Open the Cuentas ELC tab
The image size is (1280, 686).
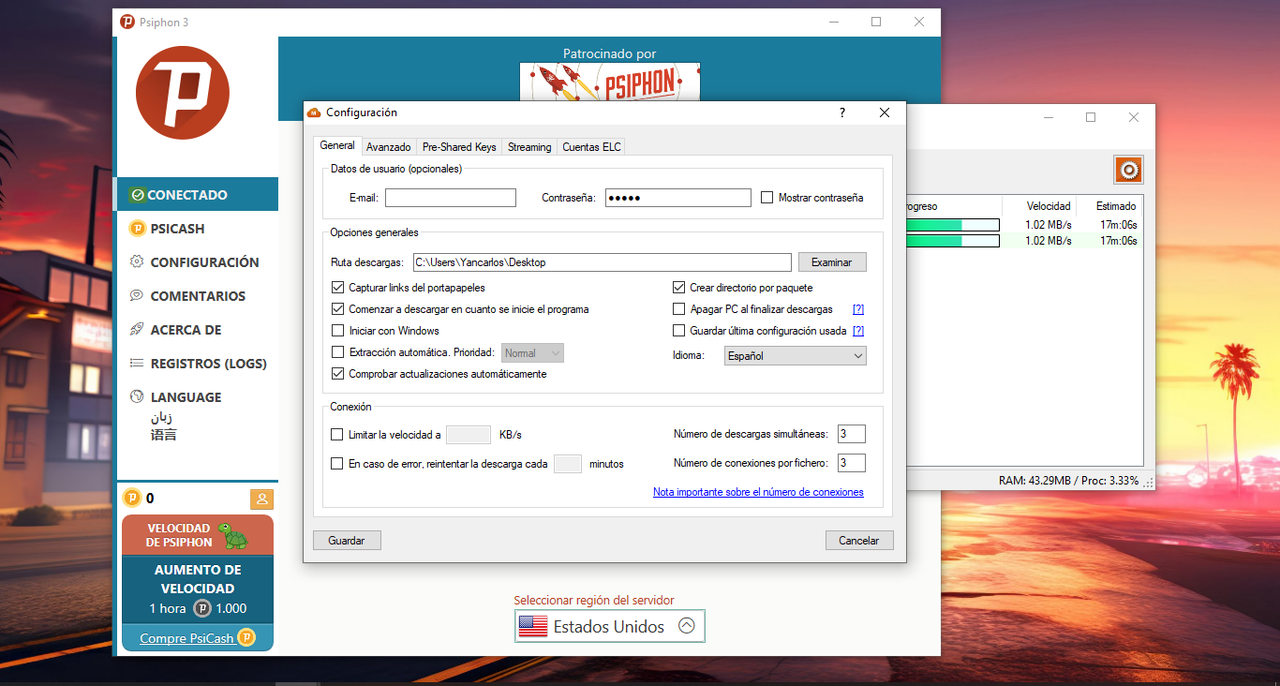click(591, 147)
